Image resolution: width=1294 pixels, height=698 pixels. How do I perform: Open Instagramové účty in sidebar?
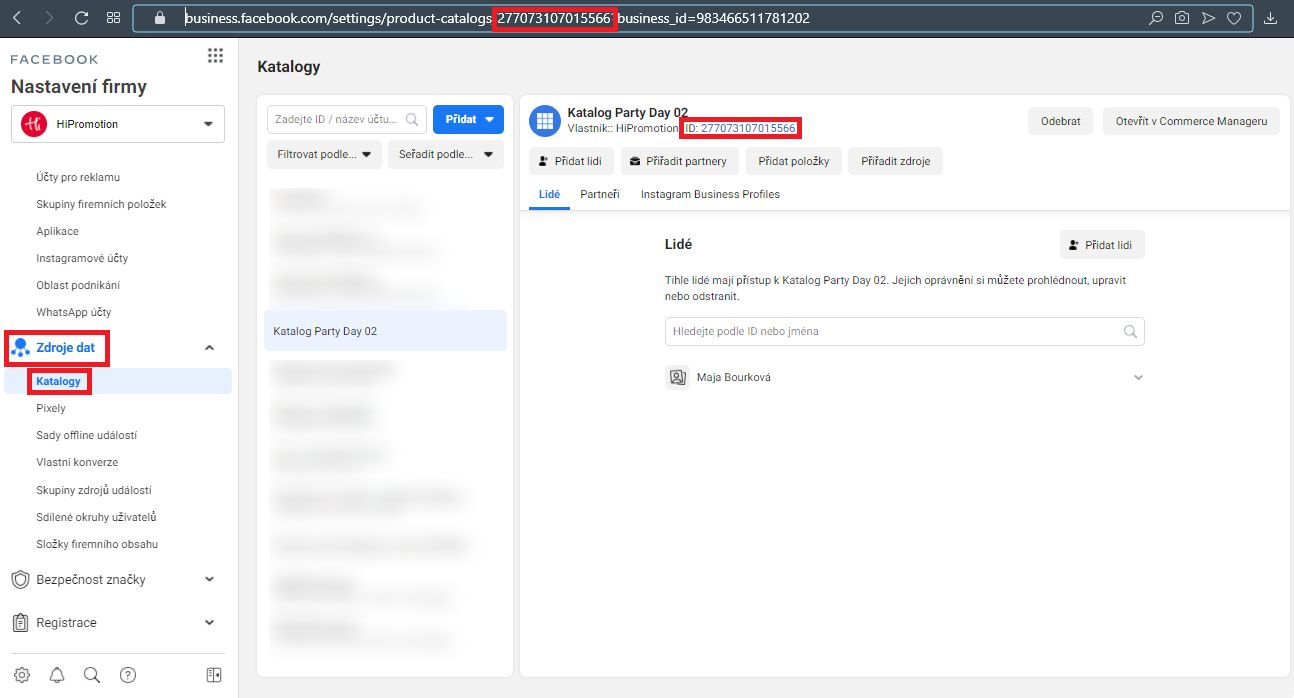[x=82, y=258]
